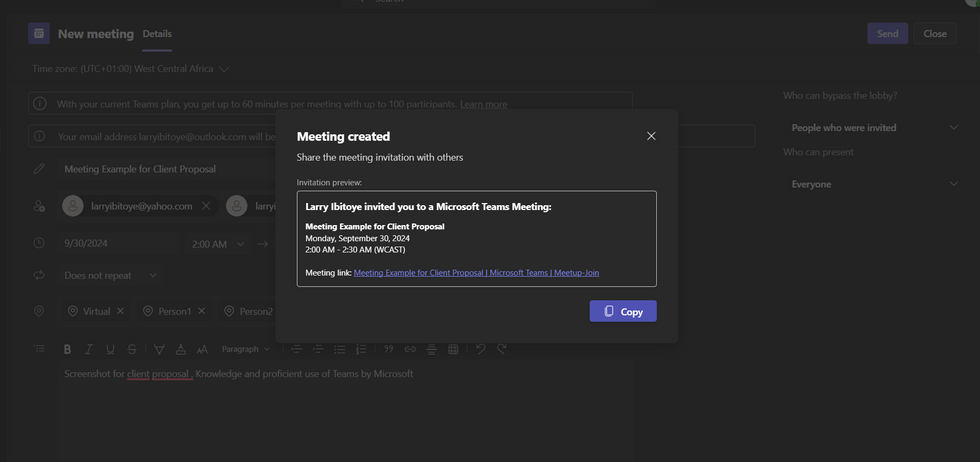The height and width of the screenshot is (462, 980).
Task: Open the 2:00 AM start time dropdown
Action: pos(218,244)
